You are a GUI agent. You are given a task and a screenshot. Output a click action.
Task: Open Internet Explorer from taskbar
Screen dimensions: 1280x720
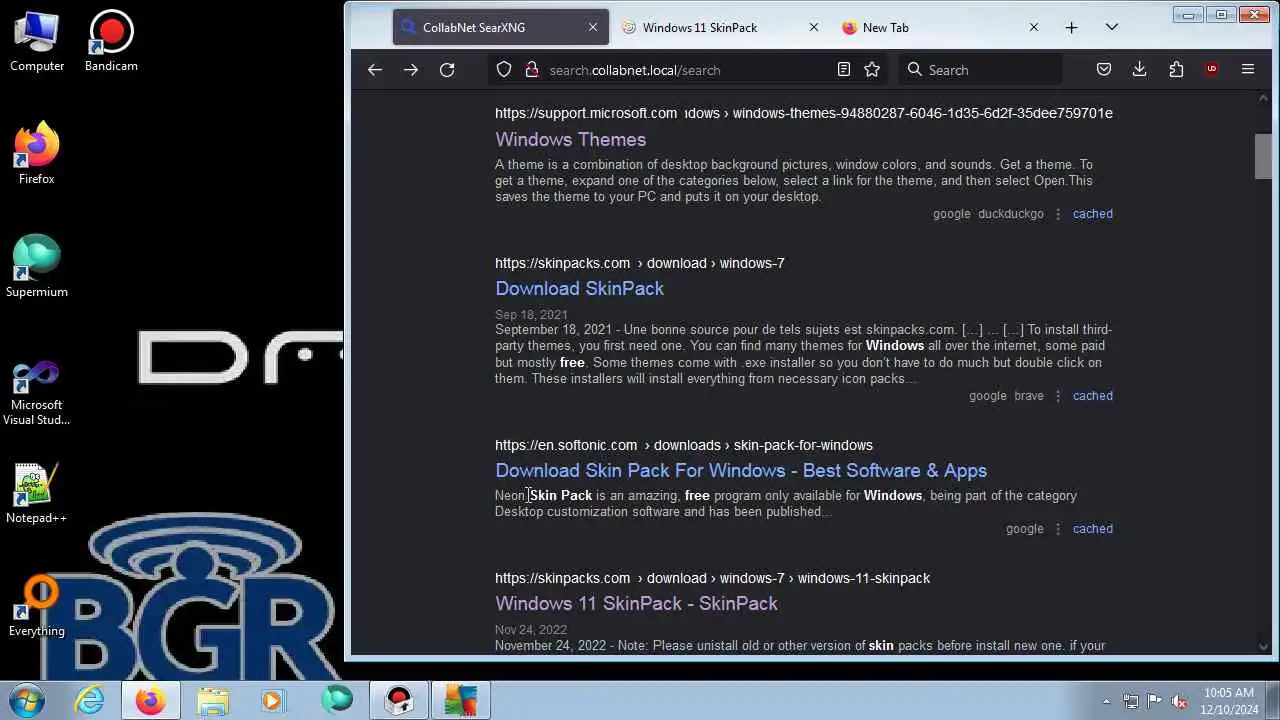click(90, 700)
